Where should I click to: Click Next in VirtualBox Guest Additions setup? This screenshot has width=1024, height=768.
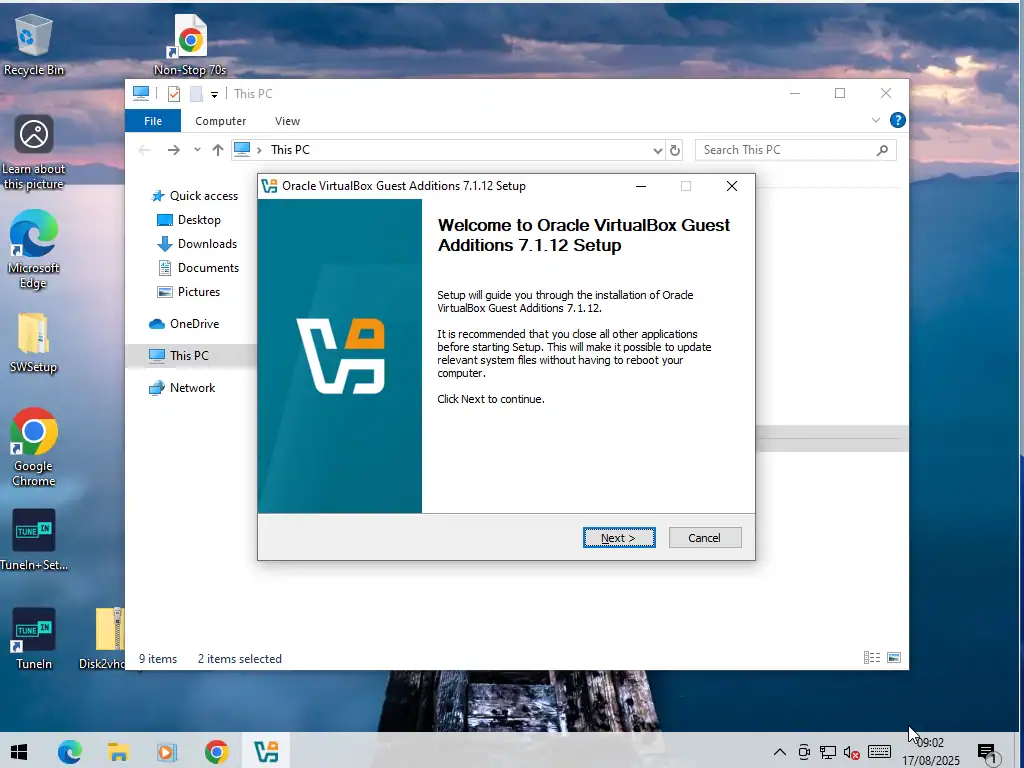[x=619, y=538]
